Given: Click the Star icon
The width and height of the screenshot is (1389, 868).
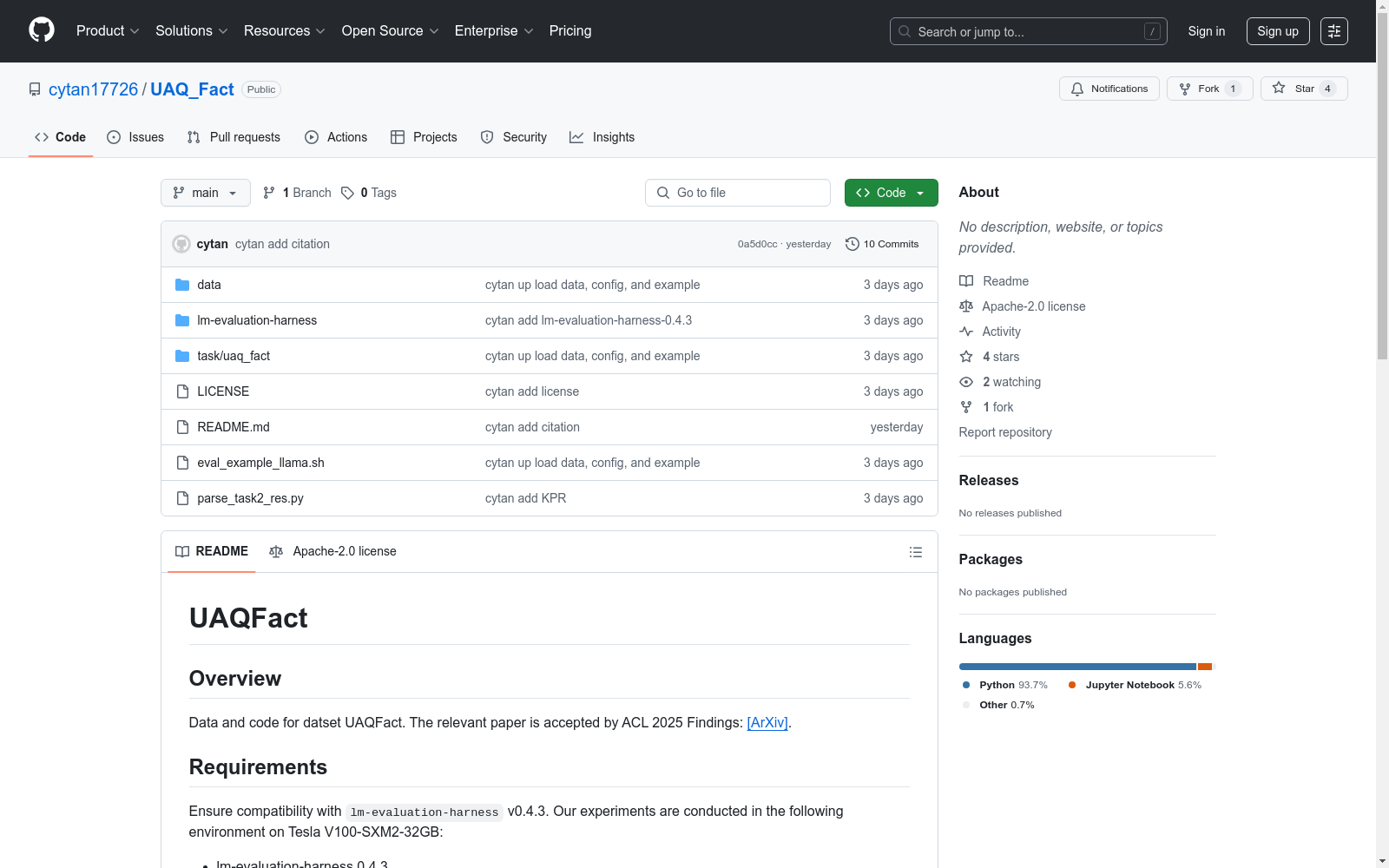Looking at the screenshot, I should pyautogui.click(x=1279, y=88).
